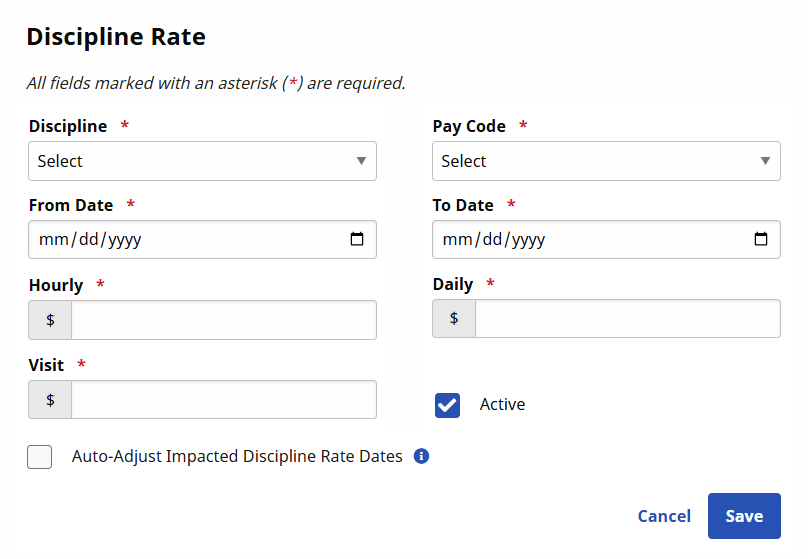
Task: Focus the Visit rate input field
Action: click(x=223, y=400)
